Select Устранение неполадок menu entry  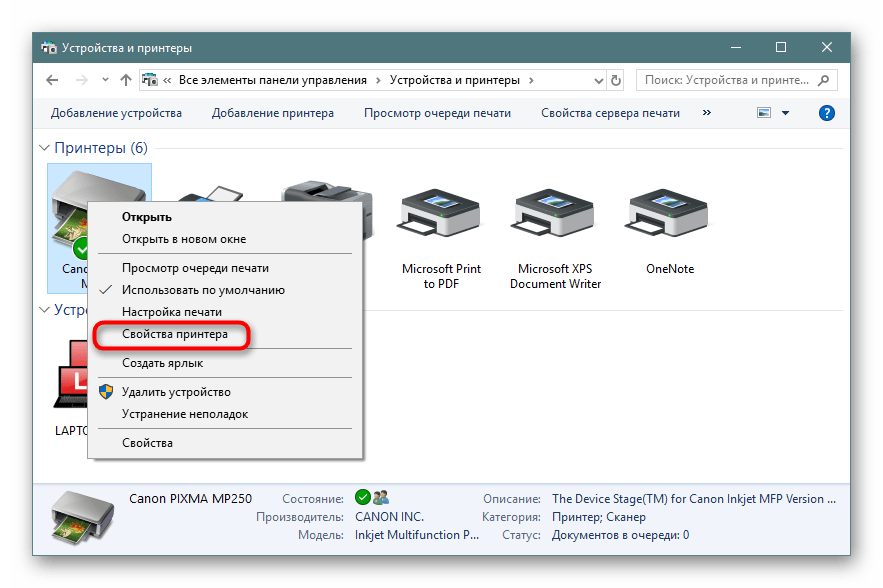[x=225, y=414]
